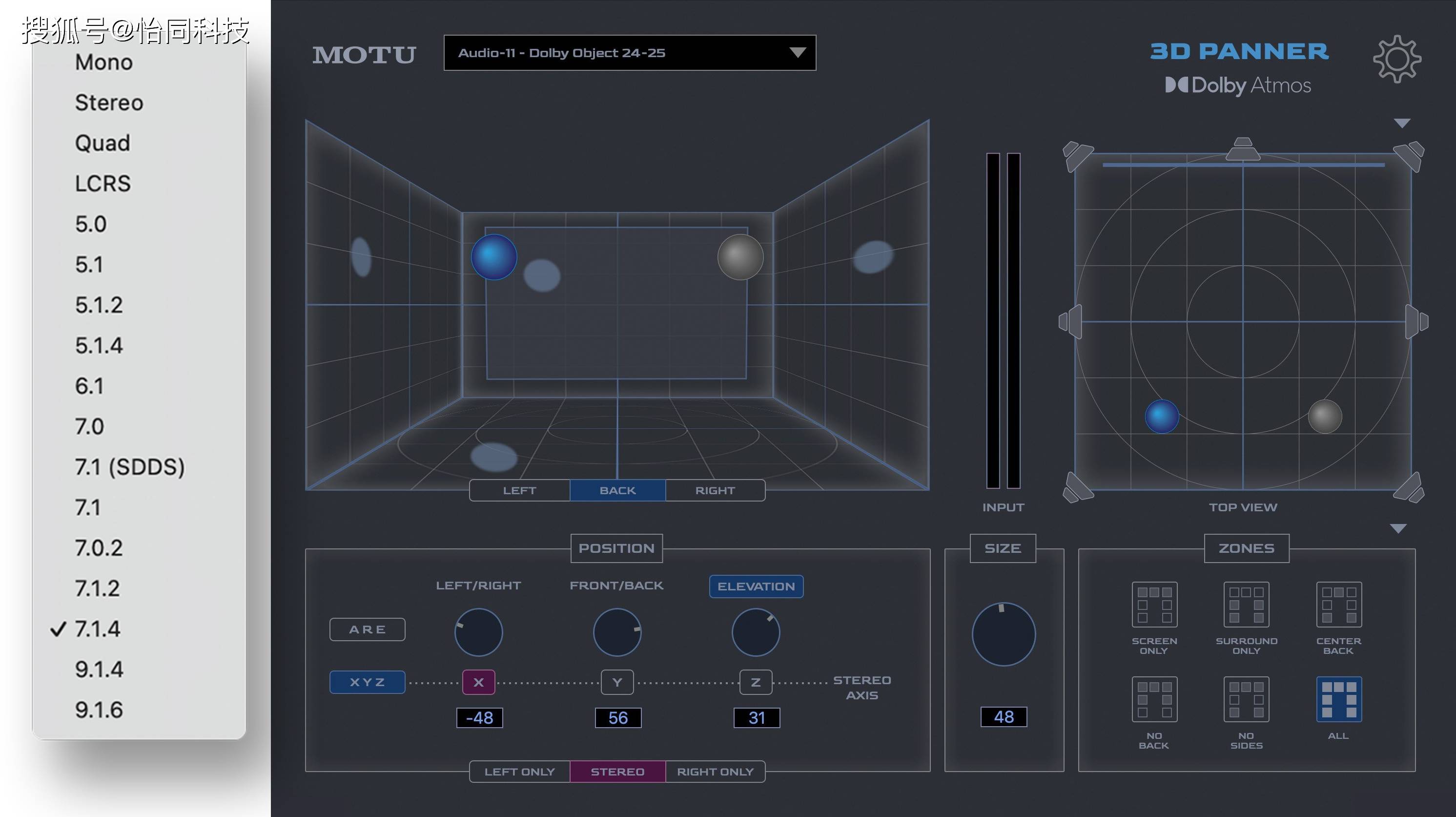The image size is (1456, 817).
Task: Toggle the Z stereo axis button
Action: click(x=756, y=682)
